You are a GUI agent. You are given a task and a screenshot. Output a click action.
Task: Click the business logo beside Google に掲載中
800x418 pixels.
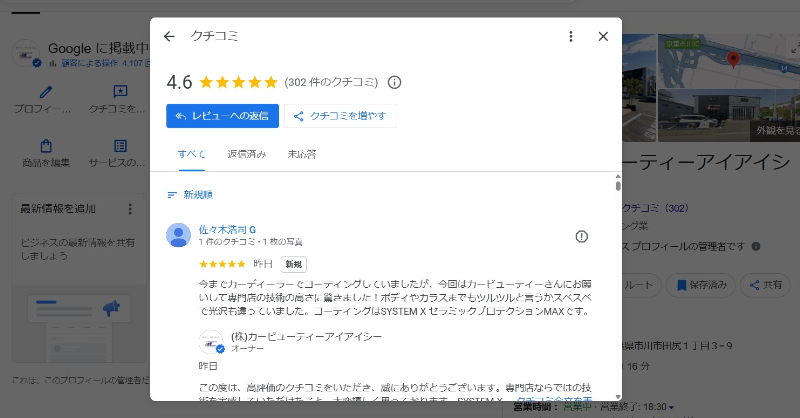[x=26, y=53]
